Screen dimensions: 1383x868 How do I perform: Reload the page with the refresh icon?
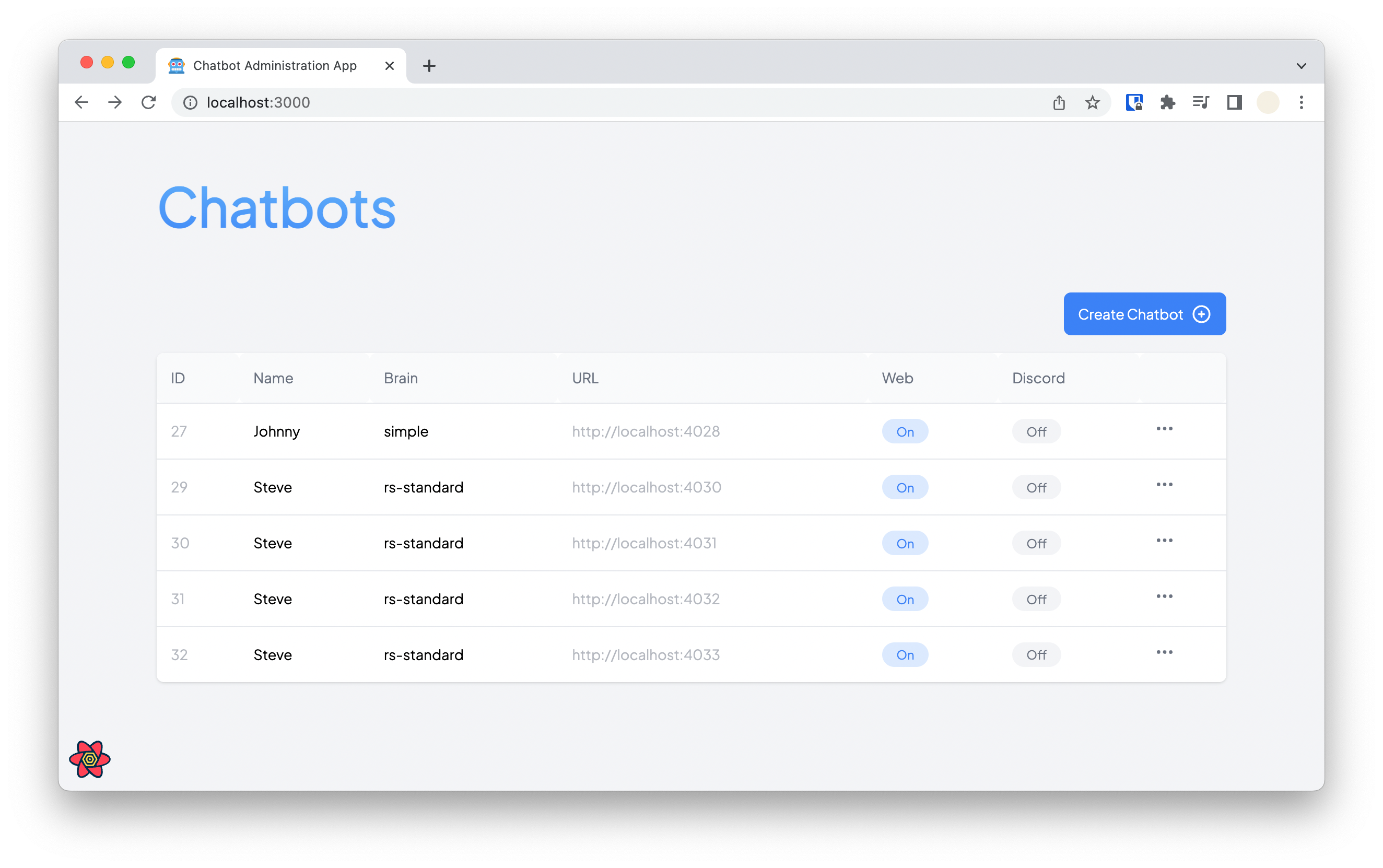[x=149, y=102]
